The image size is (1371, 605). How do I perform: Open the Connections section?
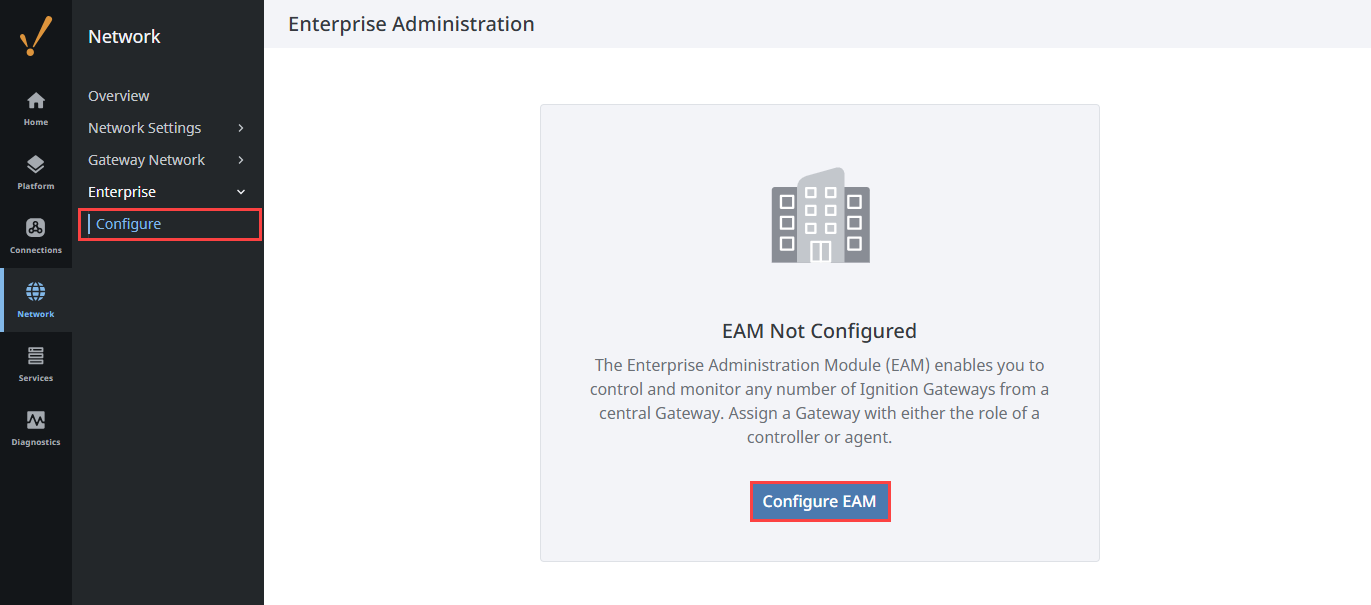[36, 236]
